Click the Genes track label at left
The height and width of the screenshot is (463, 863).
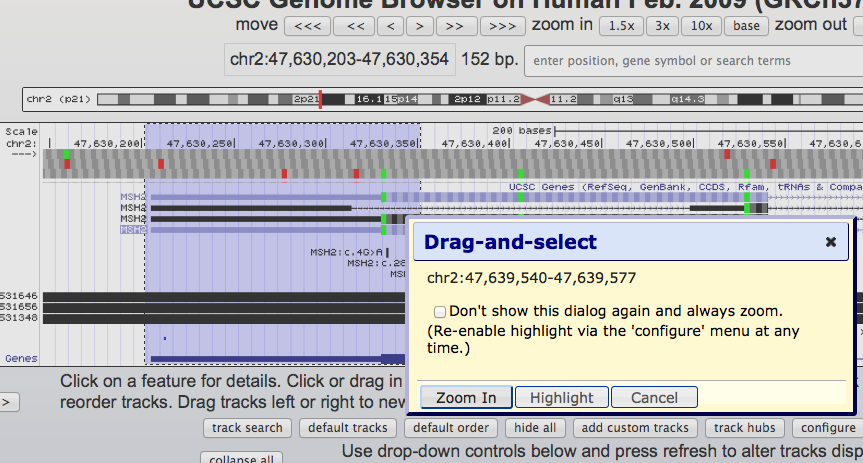(21, 358)
